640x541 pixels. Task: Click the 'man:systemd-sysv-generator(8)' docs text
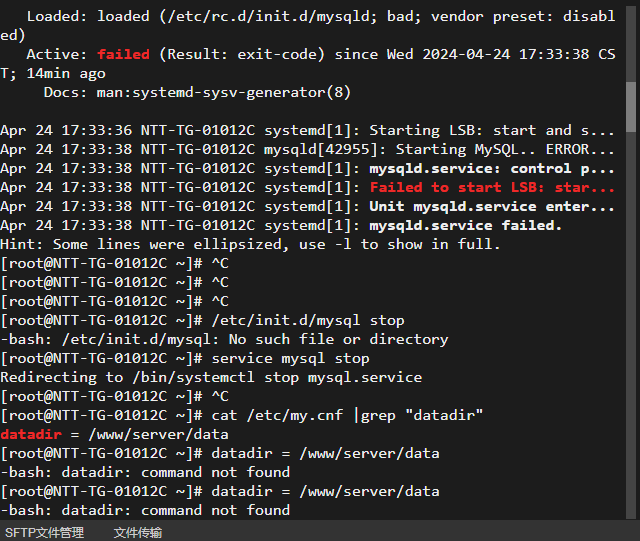pyautogui.click(x=224, y=93)
